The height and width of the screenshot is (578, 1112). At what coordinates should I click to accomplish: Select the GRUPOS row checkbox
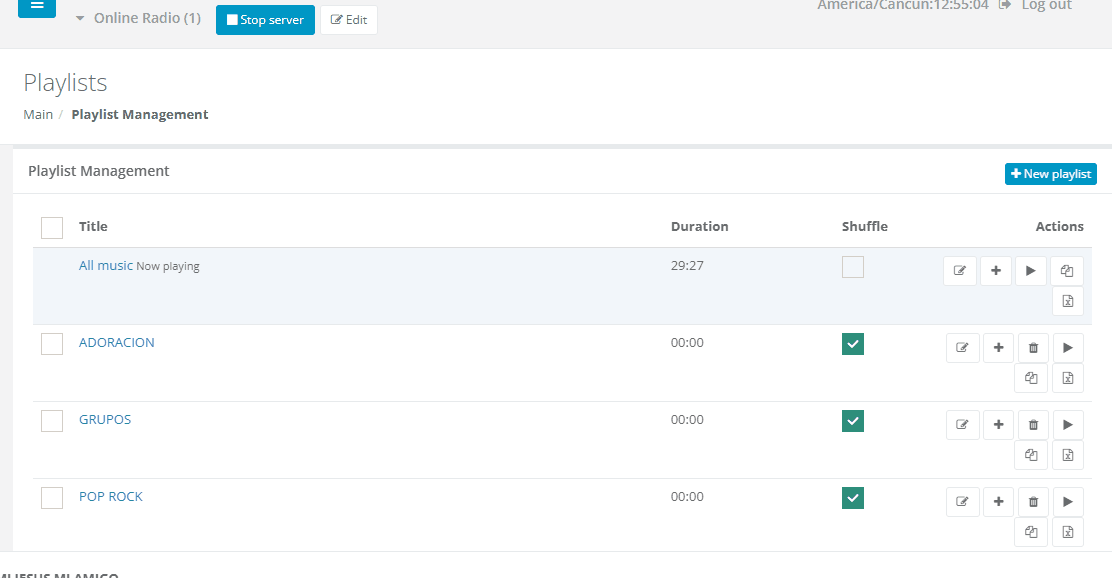pyautogui.click(x=52, y=421)
